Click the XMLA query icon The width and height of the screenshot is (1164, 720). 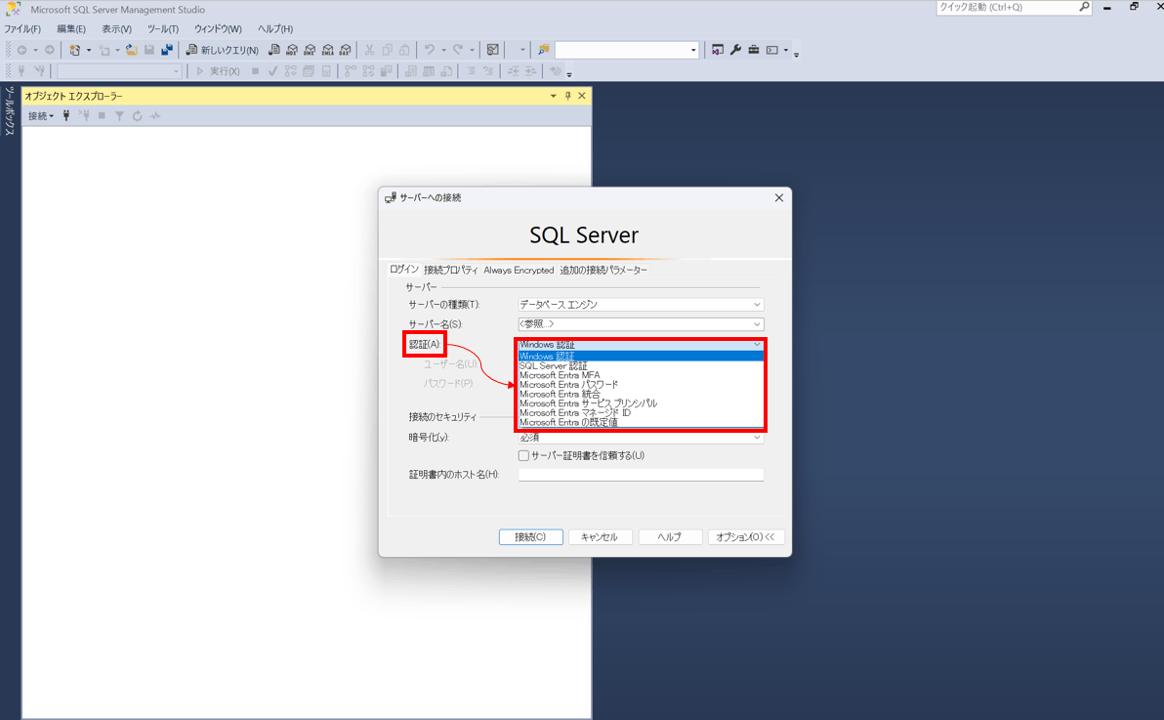point(327,50)
